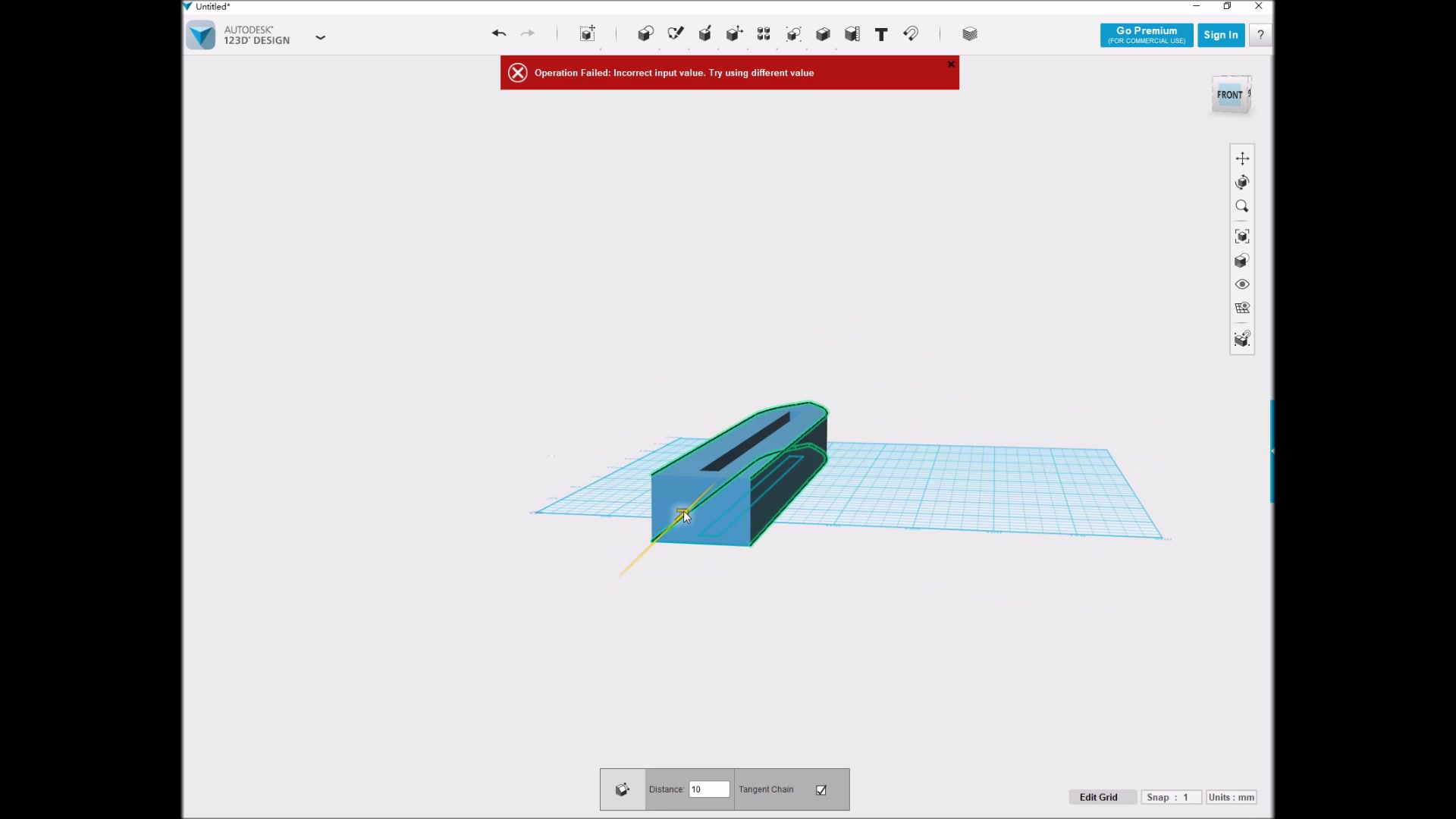
Task: Select the Measure tool icon
Action: [852, 34]
